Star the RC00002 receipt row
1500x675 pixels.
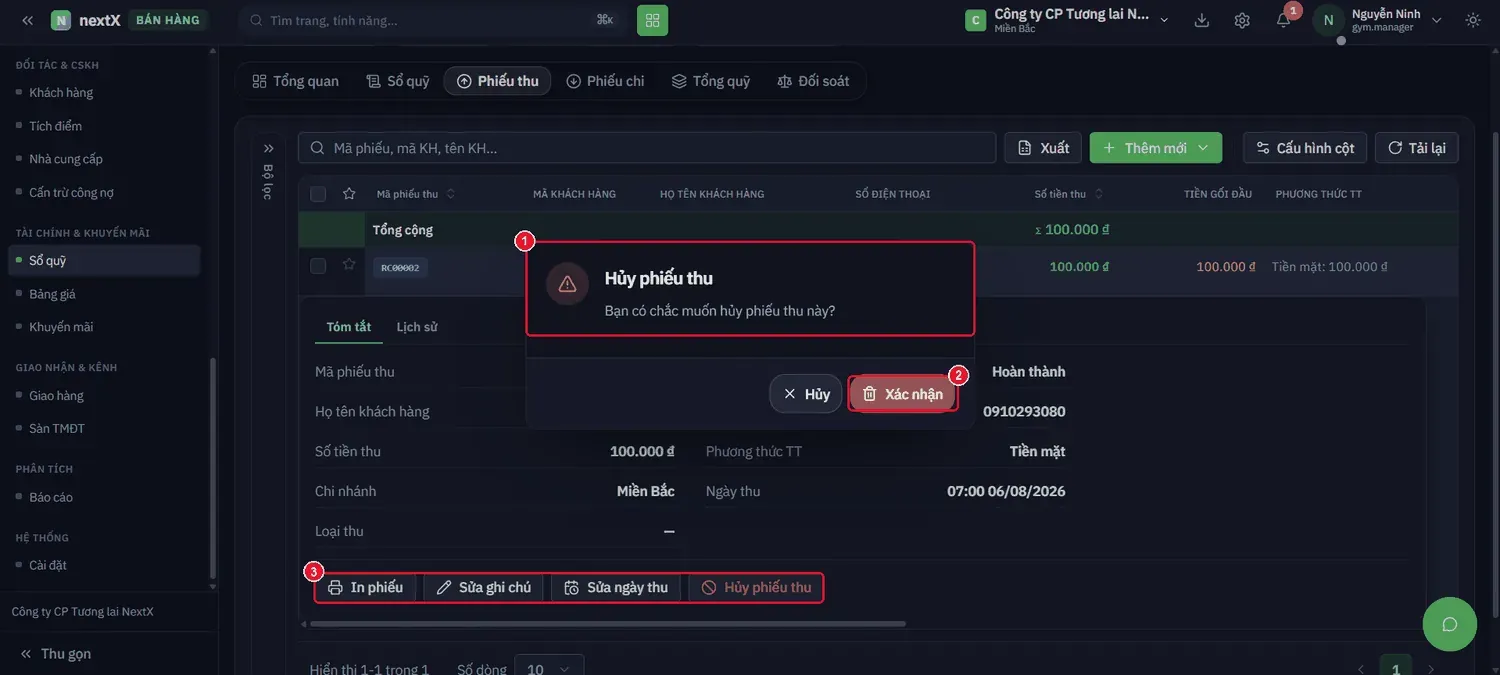(349, 265)
